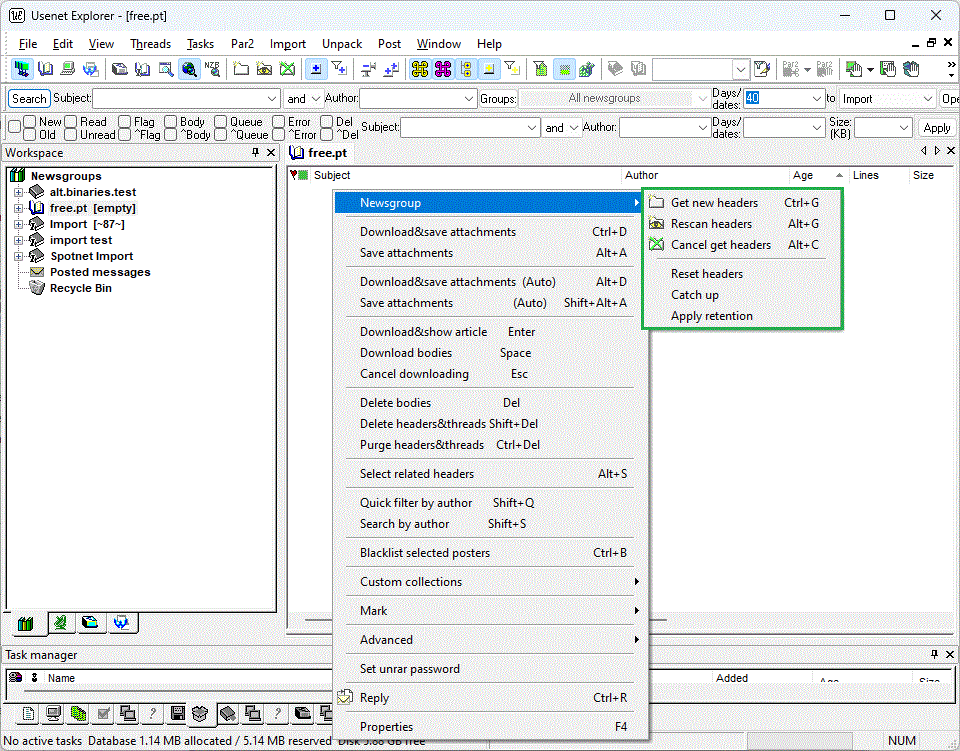The image size is (960, 751).
Task: Choose Download bodies from context menu
Action: [x=406, y=353]
